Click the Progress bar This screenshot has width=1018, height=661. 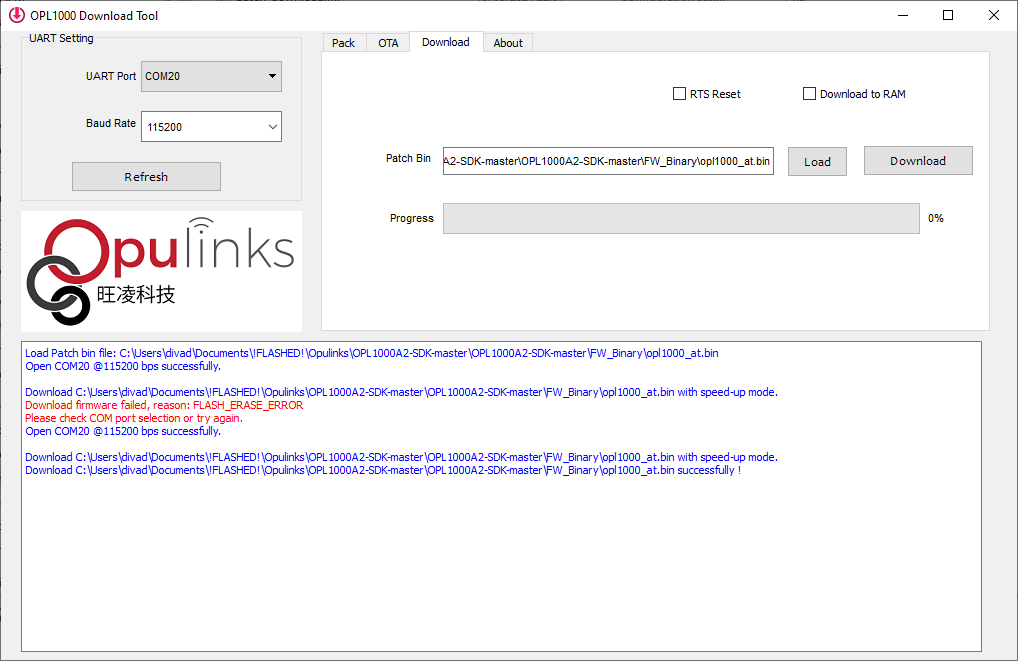[x=681, y=218]
